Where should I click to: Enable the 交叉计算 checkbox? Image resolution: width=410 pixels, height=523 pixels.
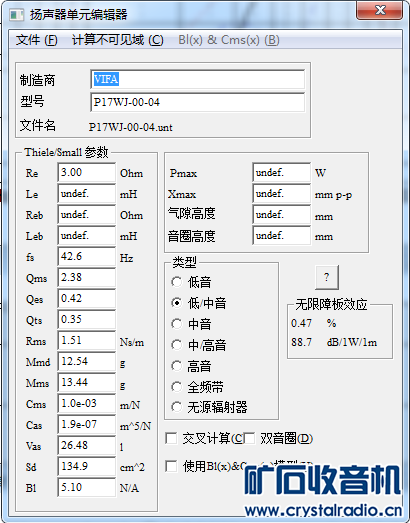click(171, 438)
